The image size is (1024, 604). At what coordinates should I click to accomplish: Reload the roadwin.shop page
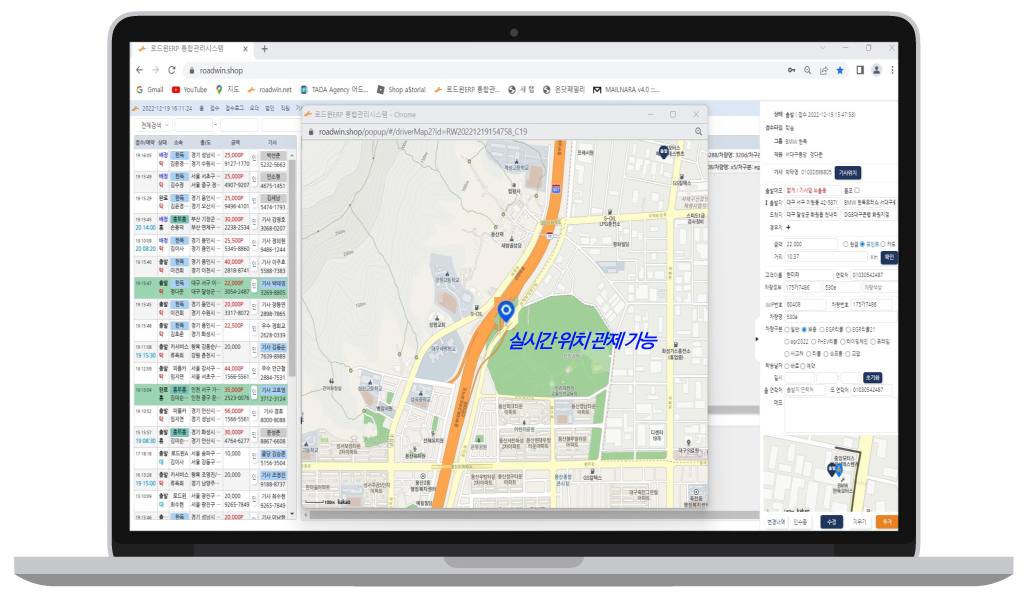pos(173,70)
